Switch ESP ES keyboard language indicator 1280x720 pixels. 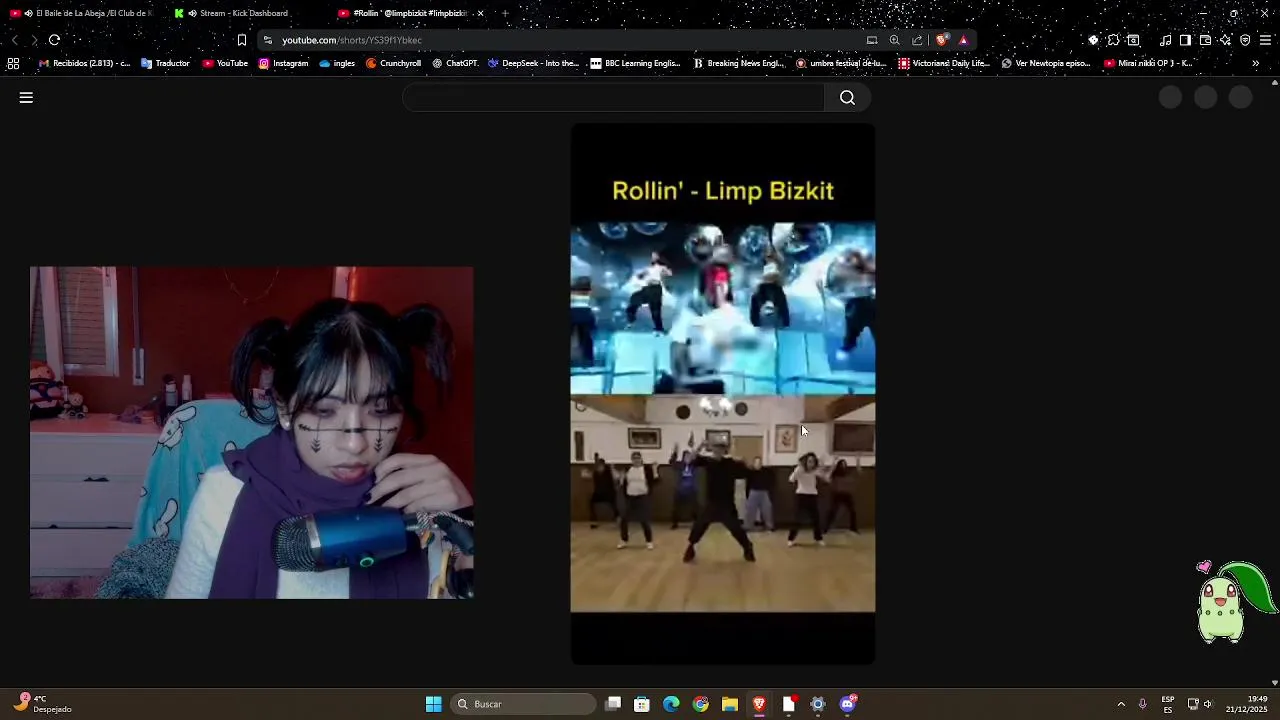click(1168, 704)
